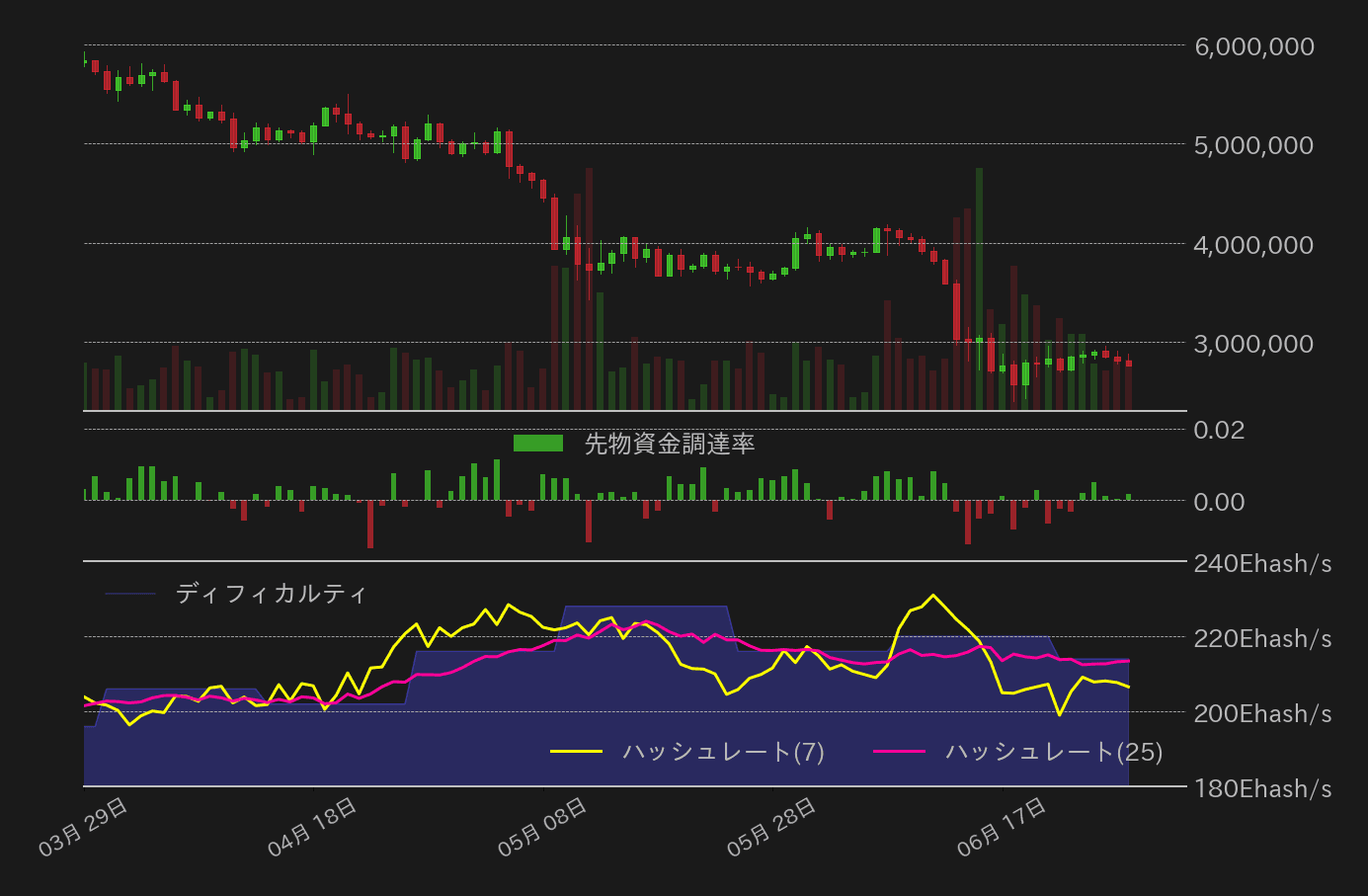Viewport: 1368px width, 896px height.
Task: Toggle visibility of ハッシュレート(25) series
Action: (1052, 751)
